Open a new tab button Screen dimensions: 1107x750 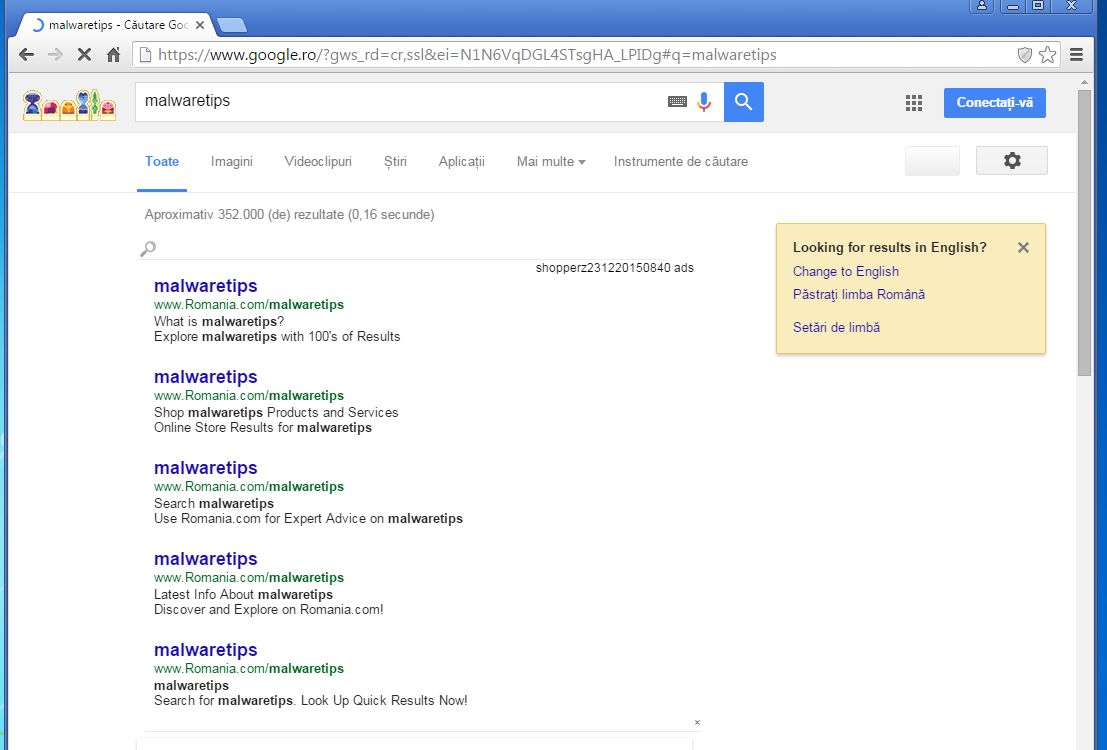[232, 25]
